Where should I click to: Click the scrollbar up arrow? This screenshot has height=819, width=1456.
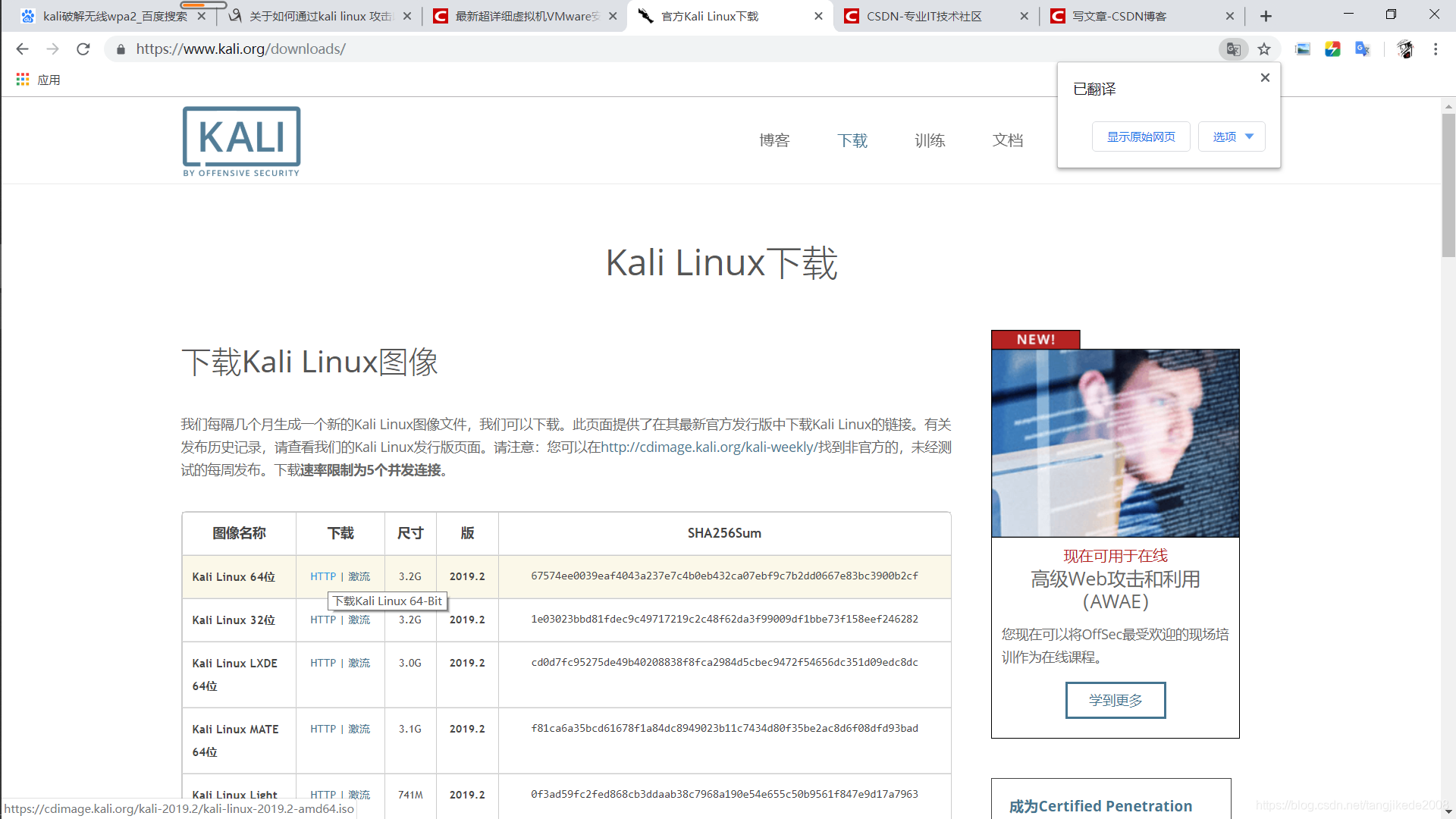coord(1448,106)
